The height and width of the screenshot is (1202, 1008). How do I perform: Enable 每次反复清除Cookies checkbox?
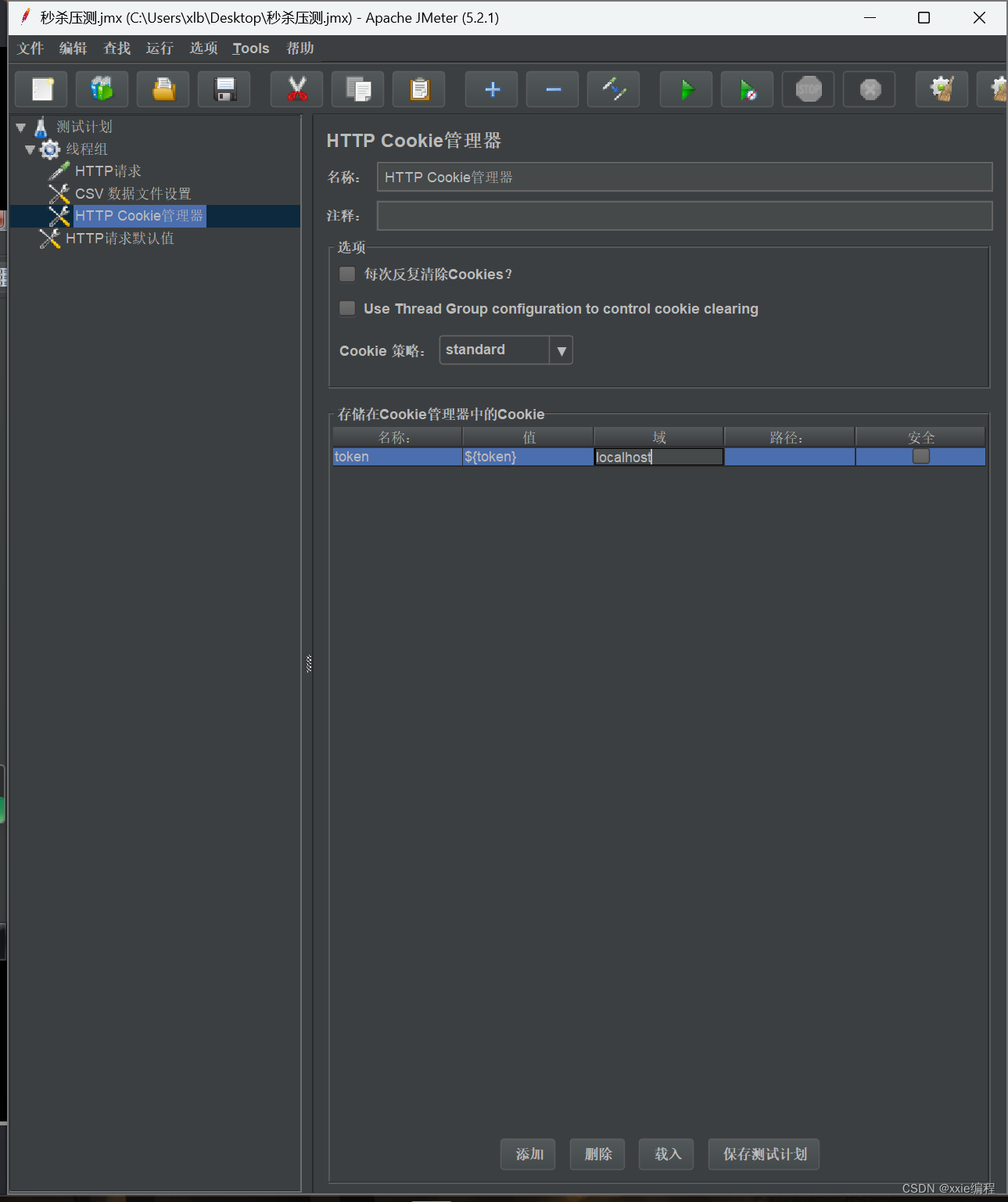(347, 274)
